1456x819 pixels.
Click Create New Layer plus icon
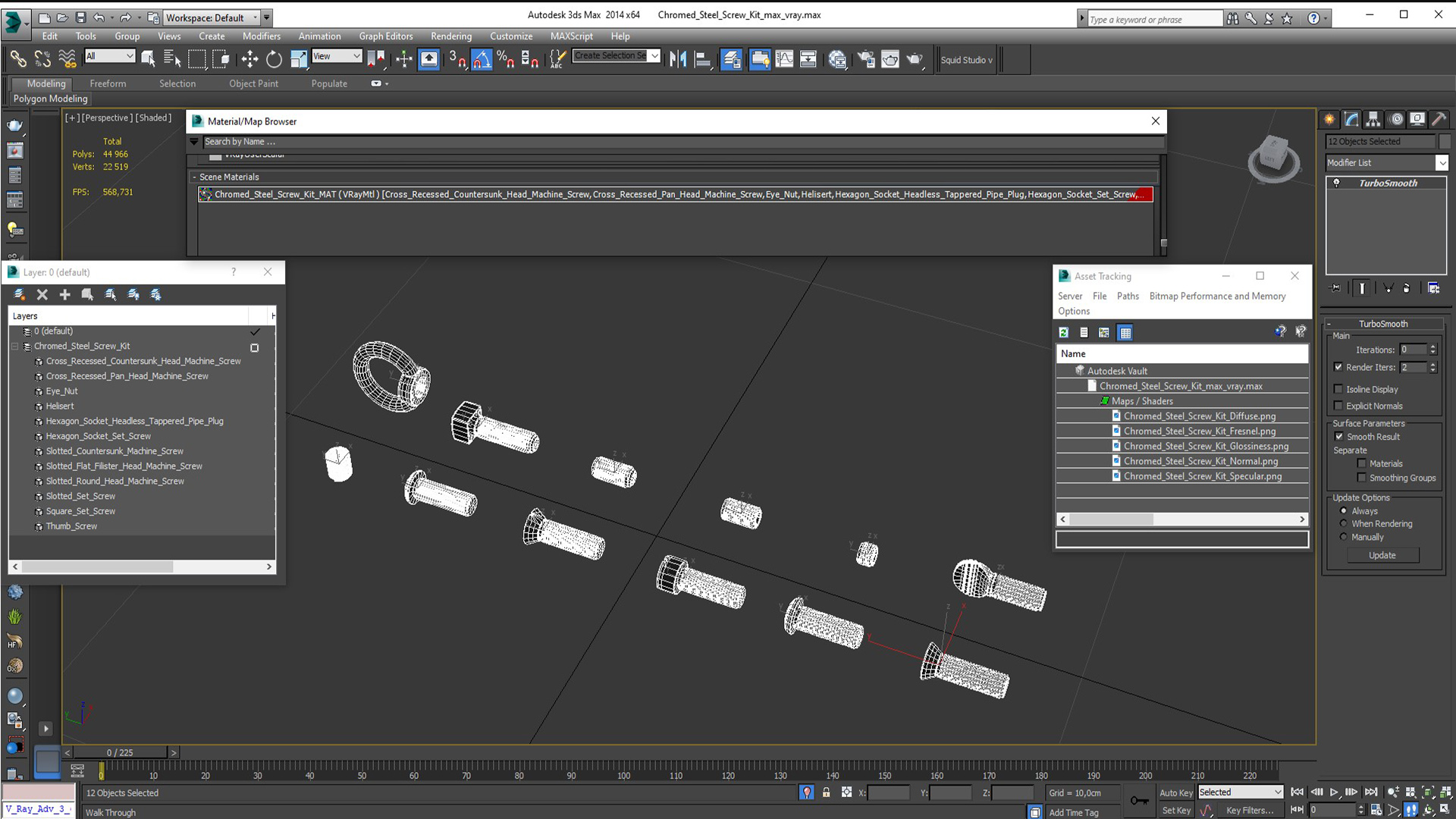(x=64, y=294)
